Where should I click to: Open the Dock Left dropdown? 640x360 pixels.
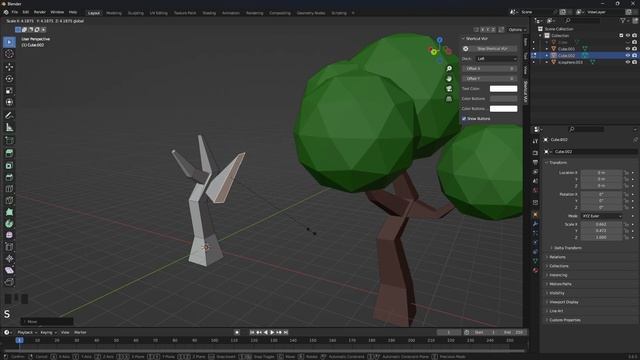pyautogui.click(x=496, y=59)
